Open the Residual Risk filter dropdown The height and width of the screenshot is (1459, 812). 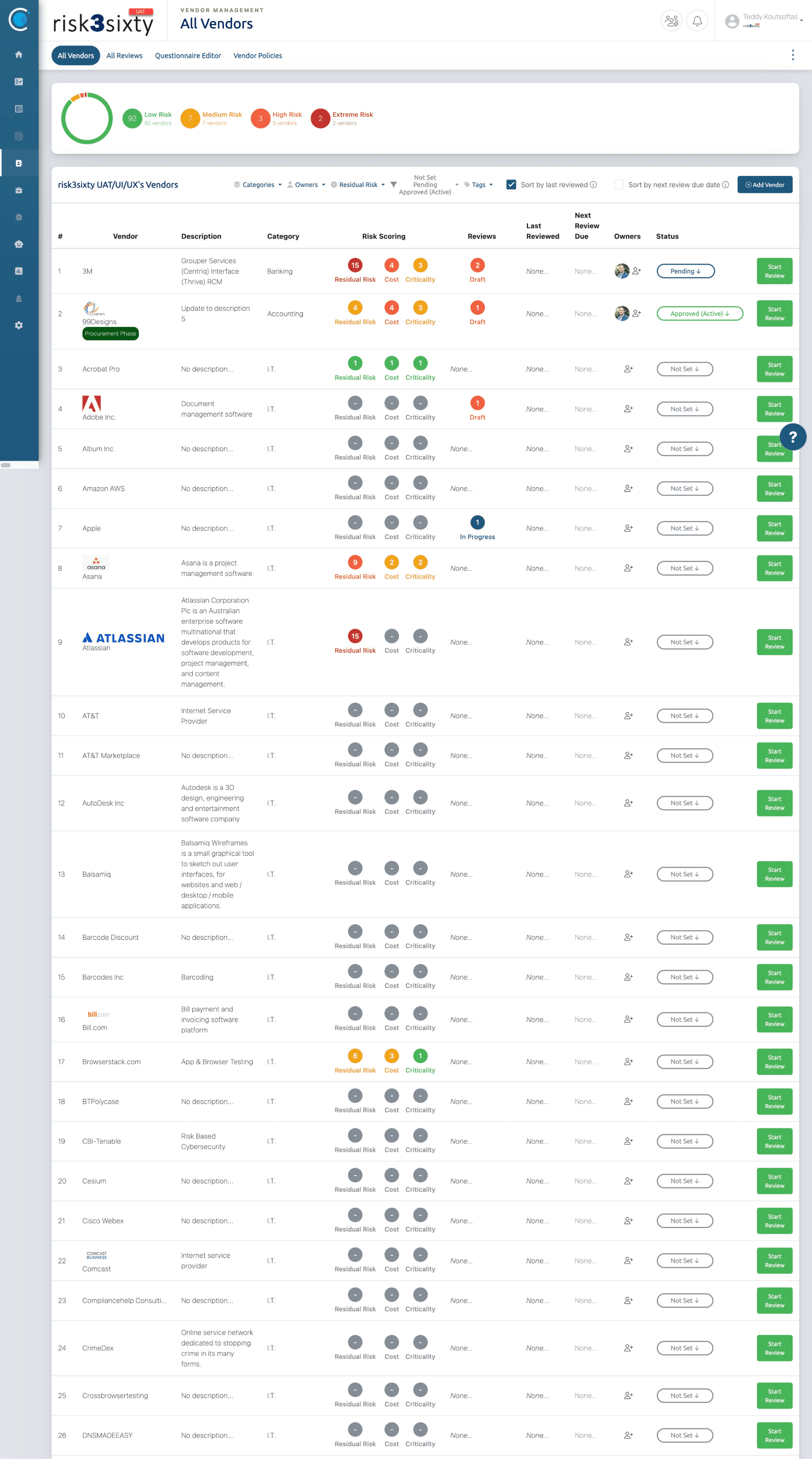[358, 185]
